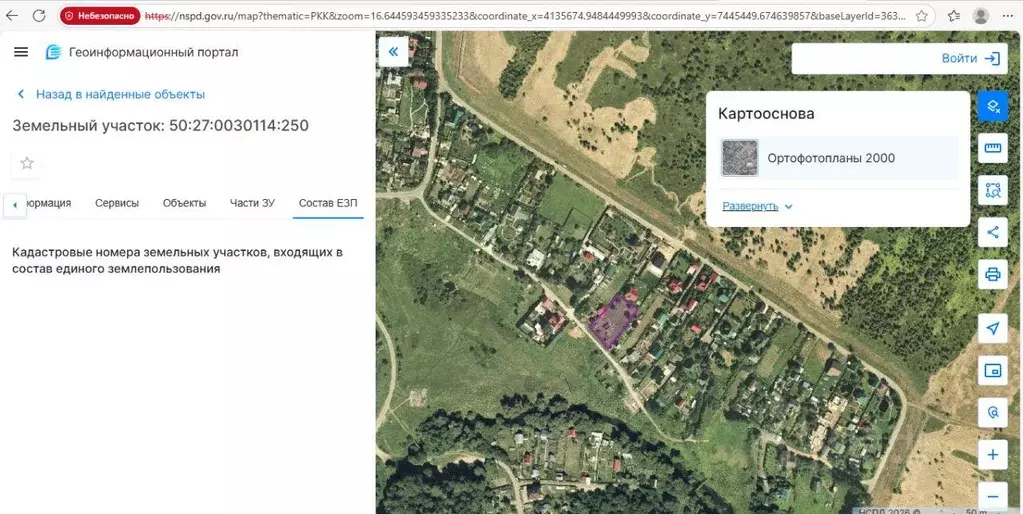
Task: Select the Состав ЕЗП tab
Action: (328, 203)
